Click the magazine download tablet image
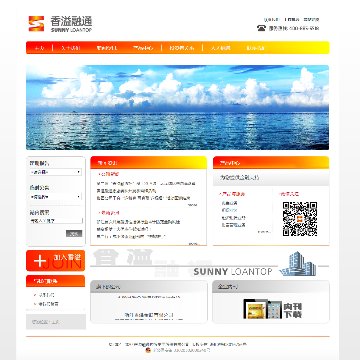This screenshot has width=360, height=360. pos(263,309)
